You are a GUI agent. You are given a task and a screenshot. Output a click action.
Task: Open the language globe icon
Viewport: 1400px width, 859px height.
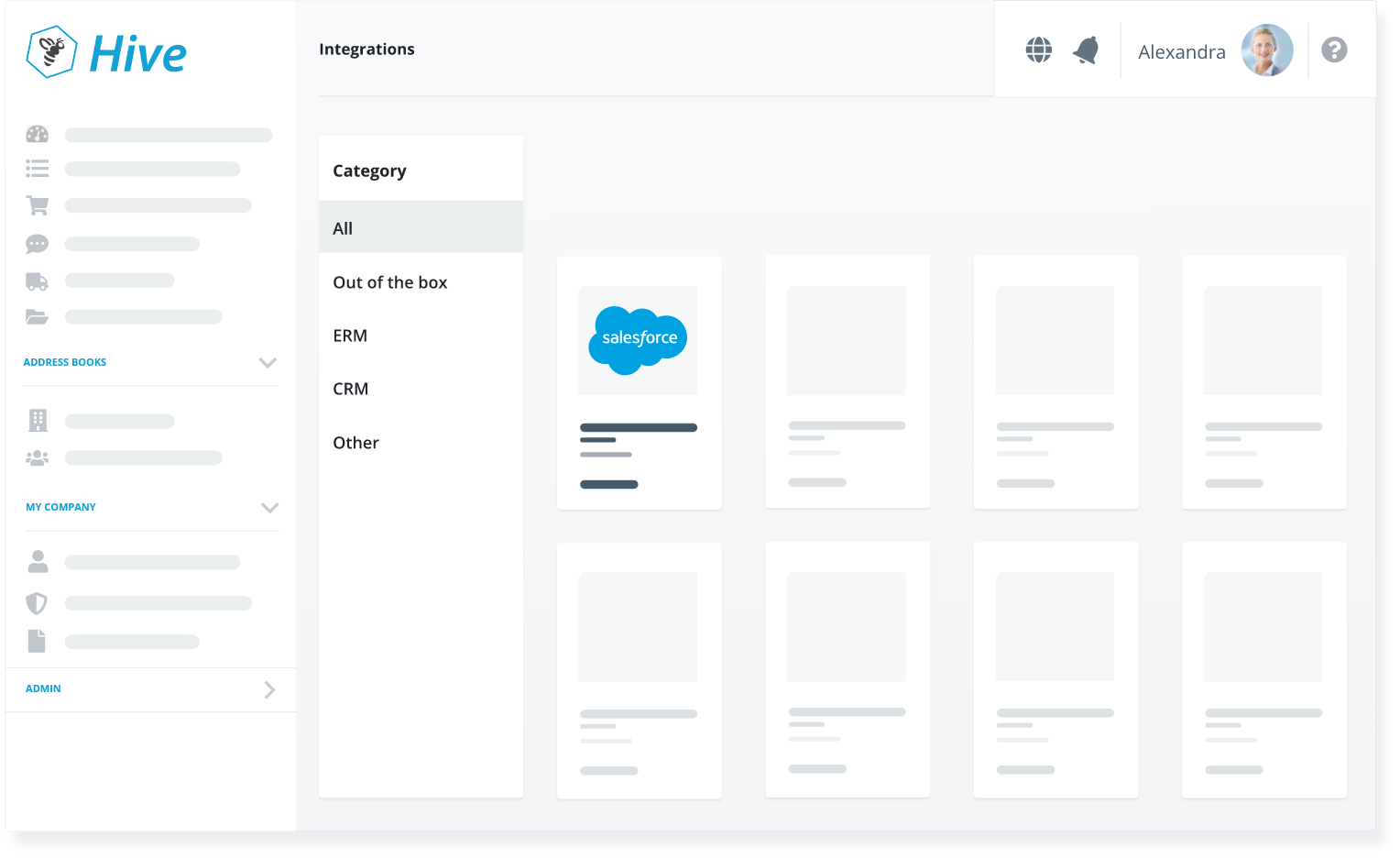(1039, 50)
